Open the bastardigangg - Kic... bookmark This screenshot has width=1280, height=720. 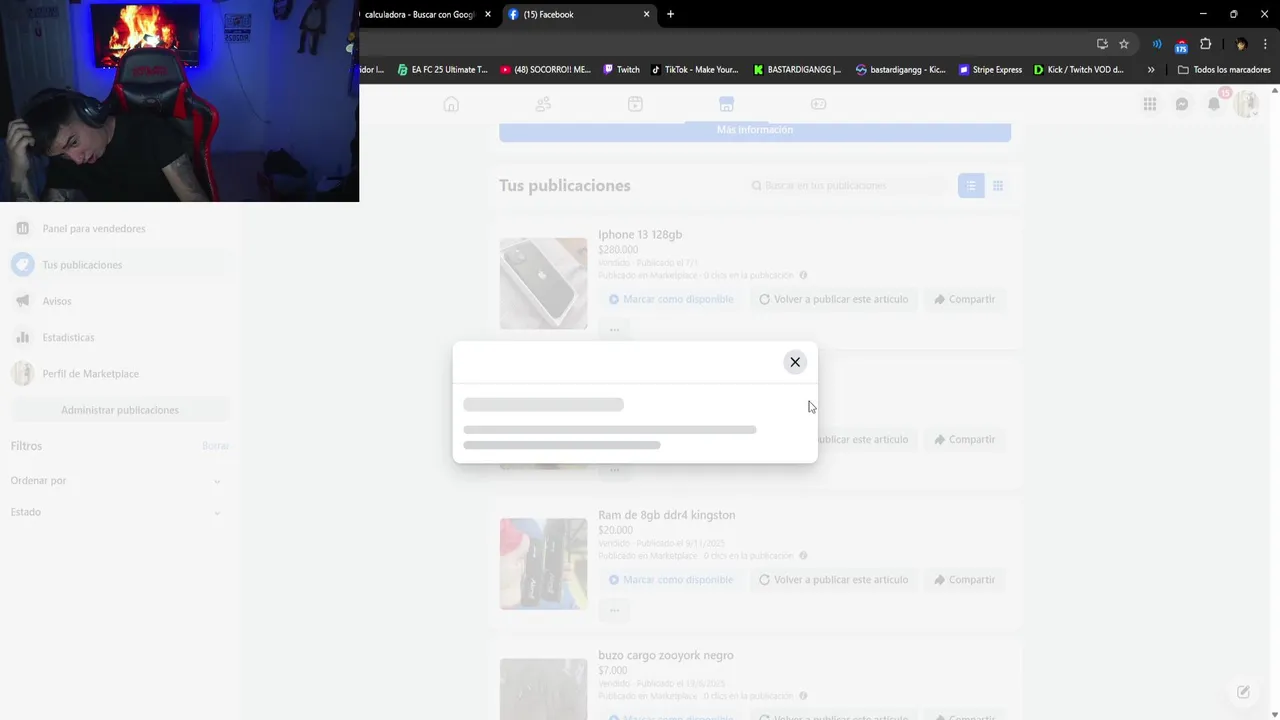coord(901,70)
